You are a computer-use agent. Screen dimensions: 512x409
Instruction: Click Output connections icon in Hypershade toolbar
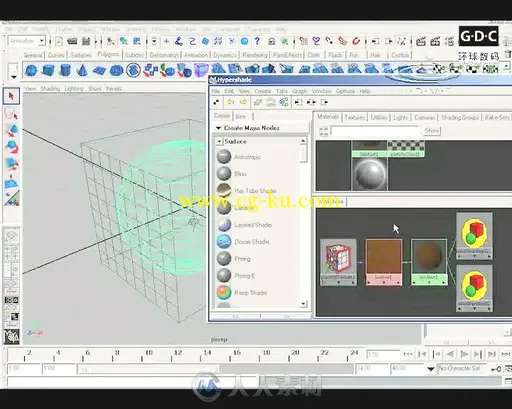324,102
